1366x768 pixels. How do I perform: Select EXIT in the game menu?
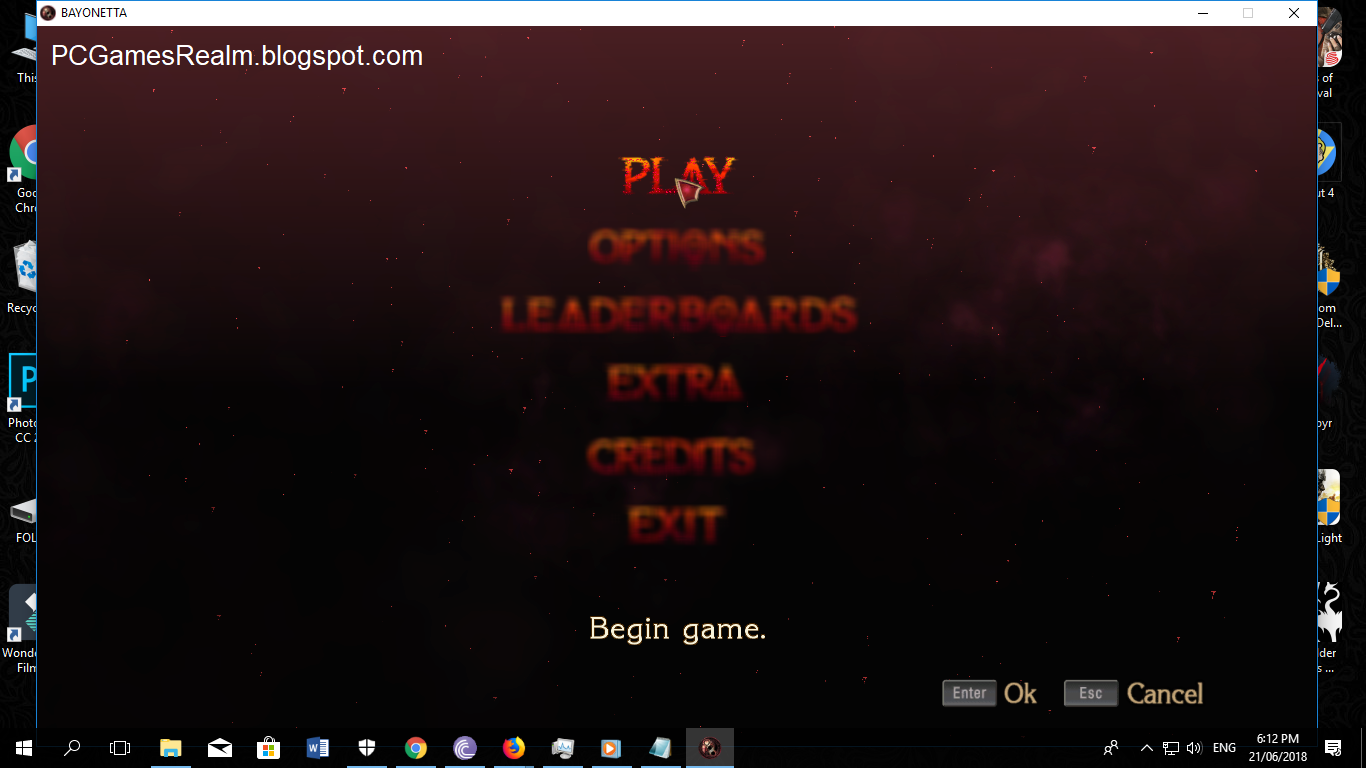(x=676, y=525)
